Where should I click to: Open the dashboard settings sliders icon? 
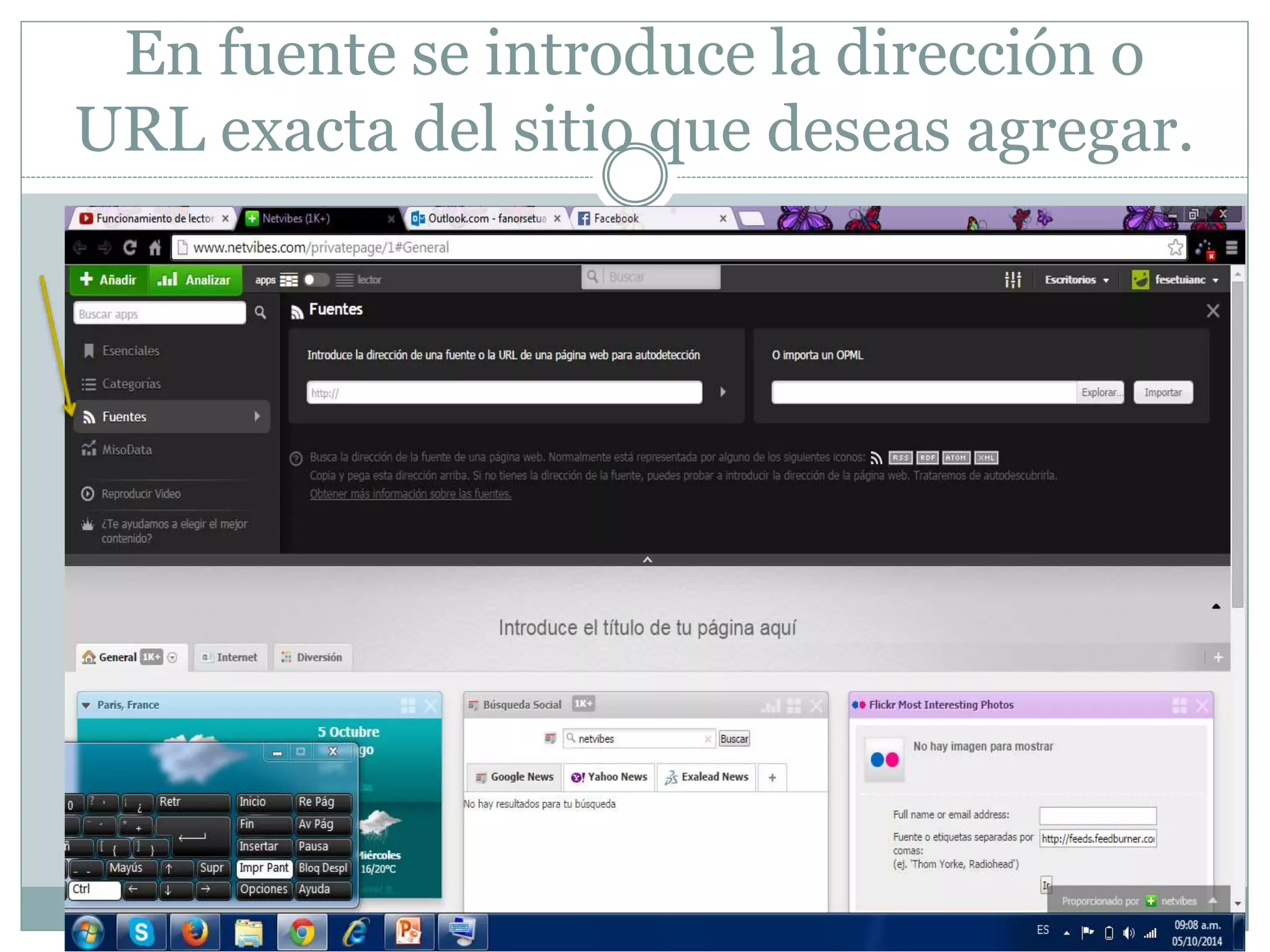pos(1013,280)
